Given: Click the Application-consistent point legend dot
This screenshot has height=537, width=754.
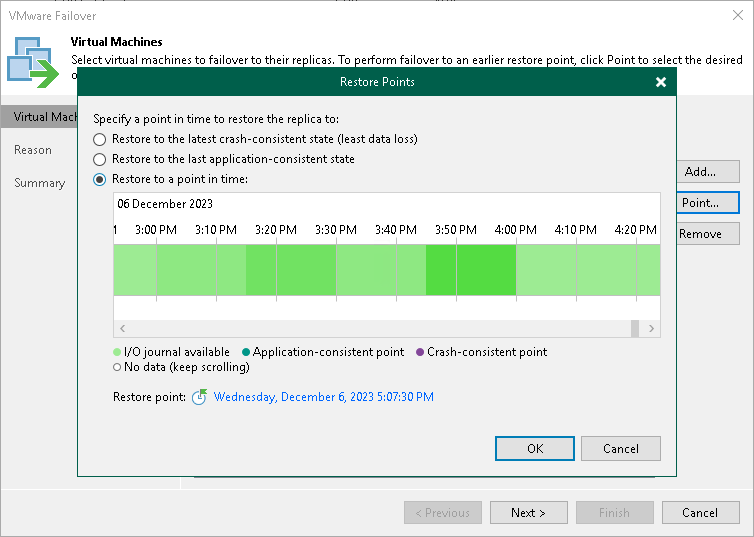Looking at the screenshot, I should [x=246, y=352].
